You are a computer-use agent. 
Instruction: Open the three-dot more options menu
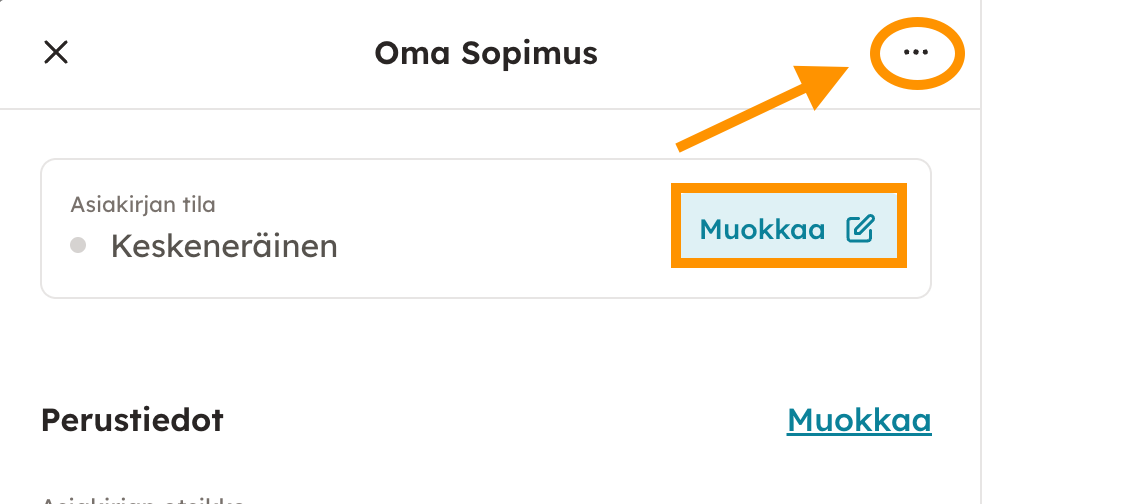[x=916, y=53]
